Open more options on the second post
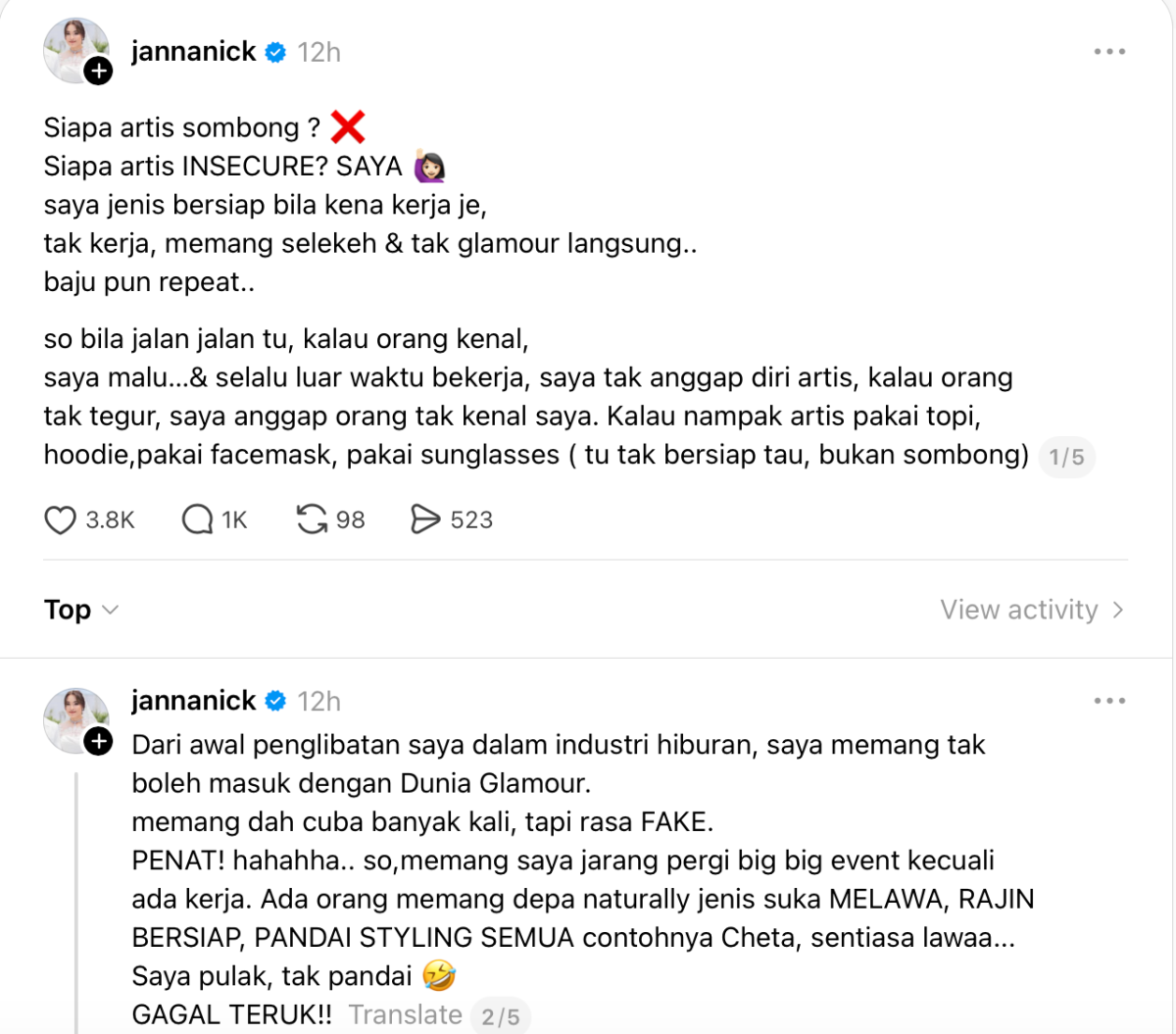 click(x=1109, y=702)
